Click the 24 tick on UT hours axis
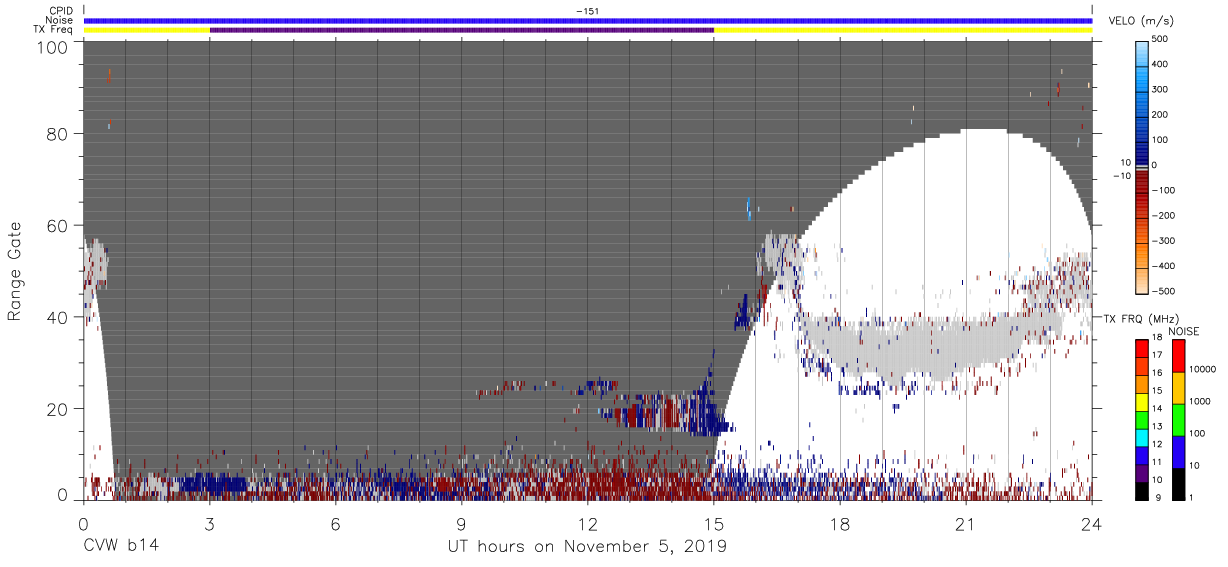 (1092, 523)
